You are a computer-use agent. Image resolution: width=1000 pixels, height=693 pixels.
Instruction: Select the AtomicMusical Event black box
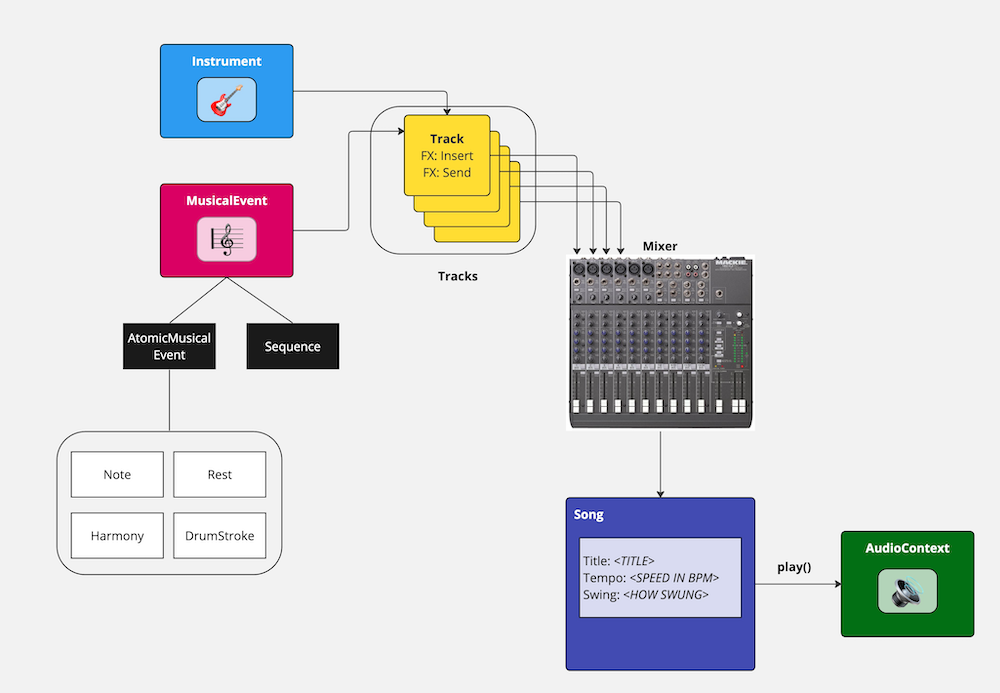pos(169,346)
